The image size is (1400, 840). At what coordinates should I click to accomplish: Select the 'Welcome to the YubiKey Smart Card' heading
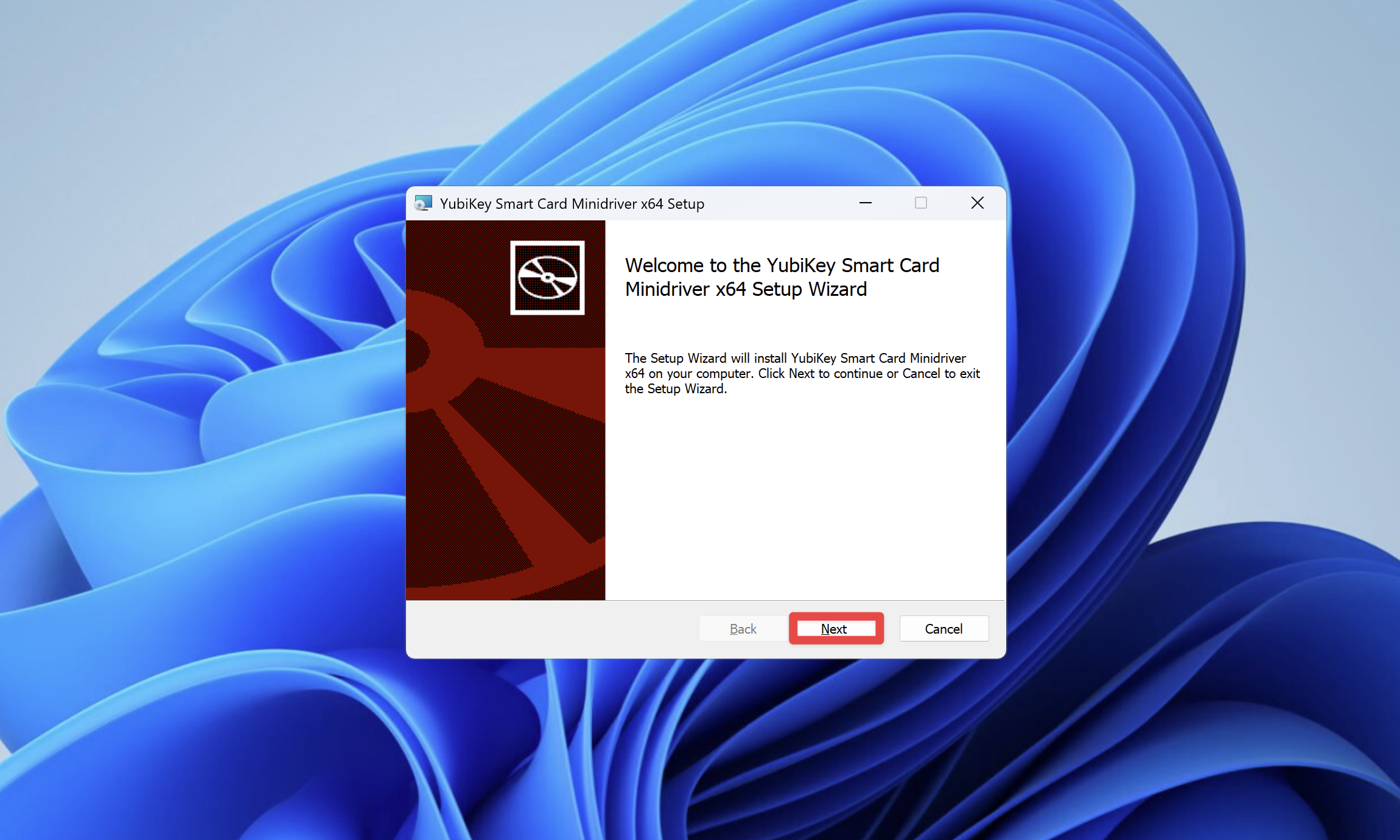pyautogui.click(x=782, y=277)
